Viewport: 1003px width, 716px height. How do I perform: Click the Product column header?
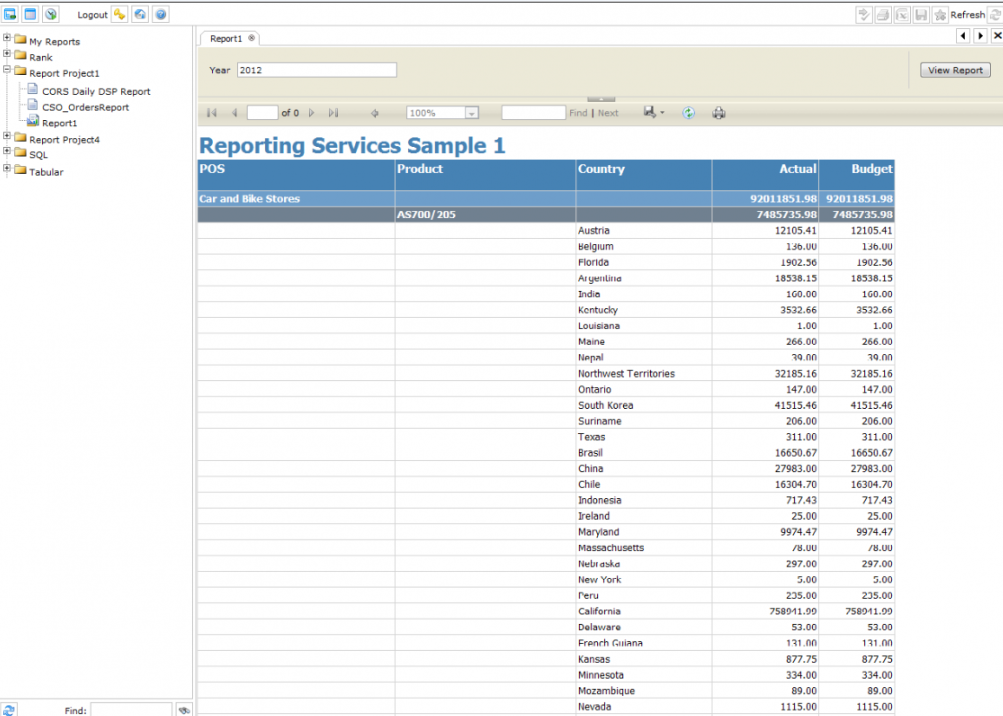coord(486,175)
